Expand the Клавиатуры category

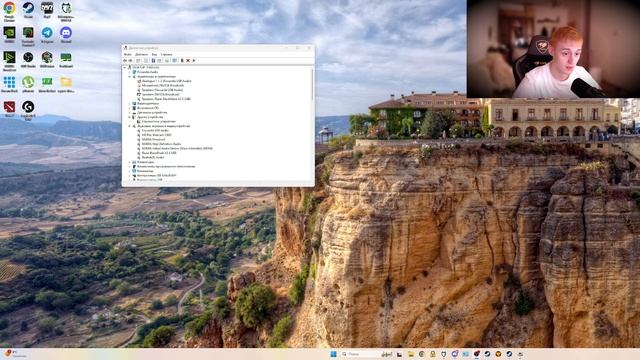[130, 162]
